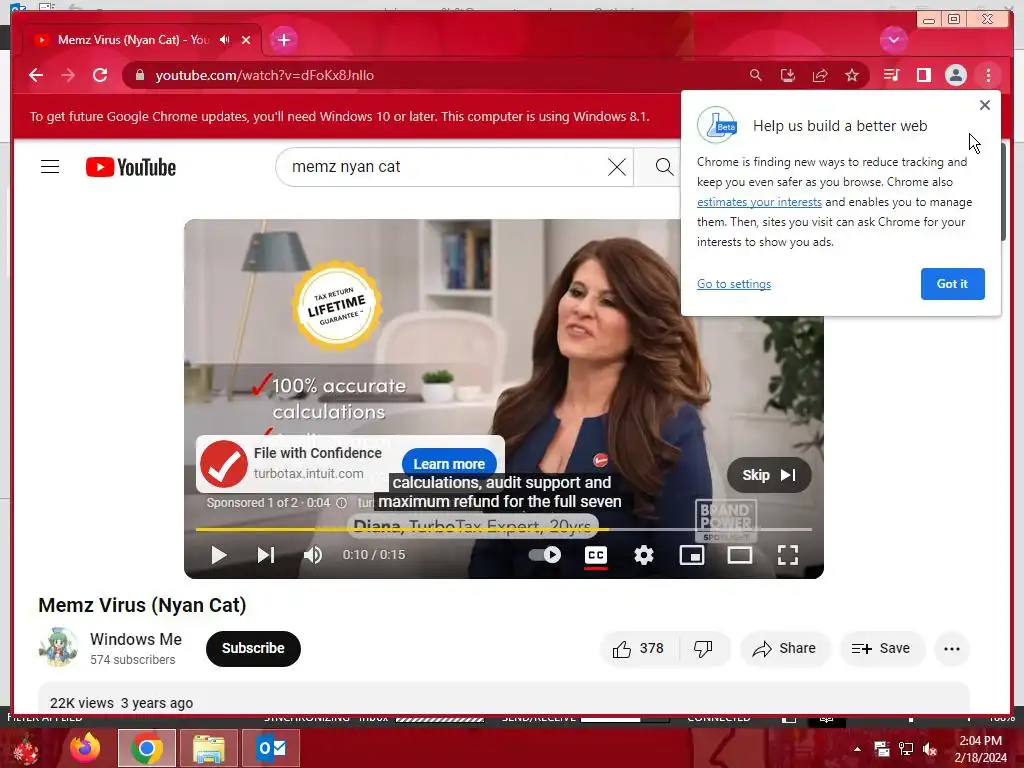Viewport: 1024px width, 768px height.
Task: Save video to playlist
Action: tap(881, 648)
